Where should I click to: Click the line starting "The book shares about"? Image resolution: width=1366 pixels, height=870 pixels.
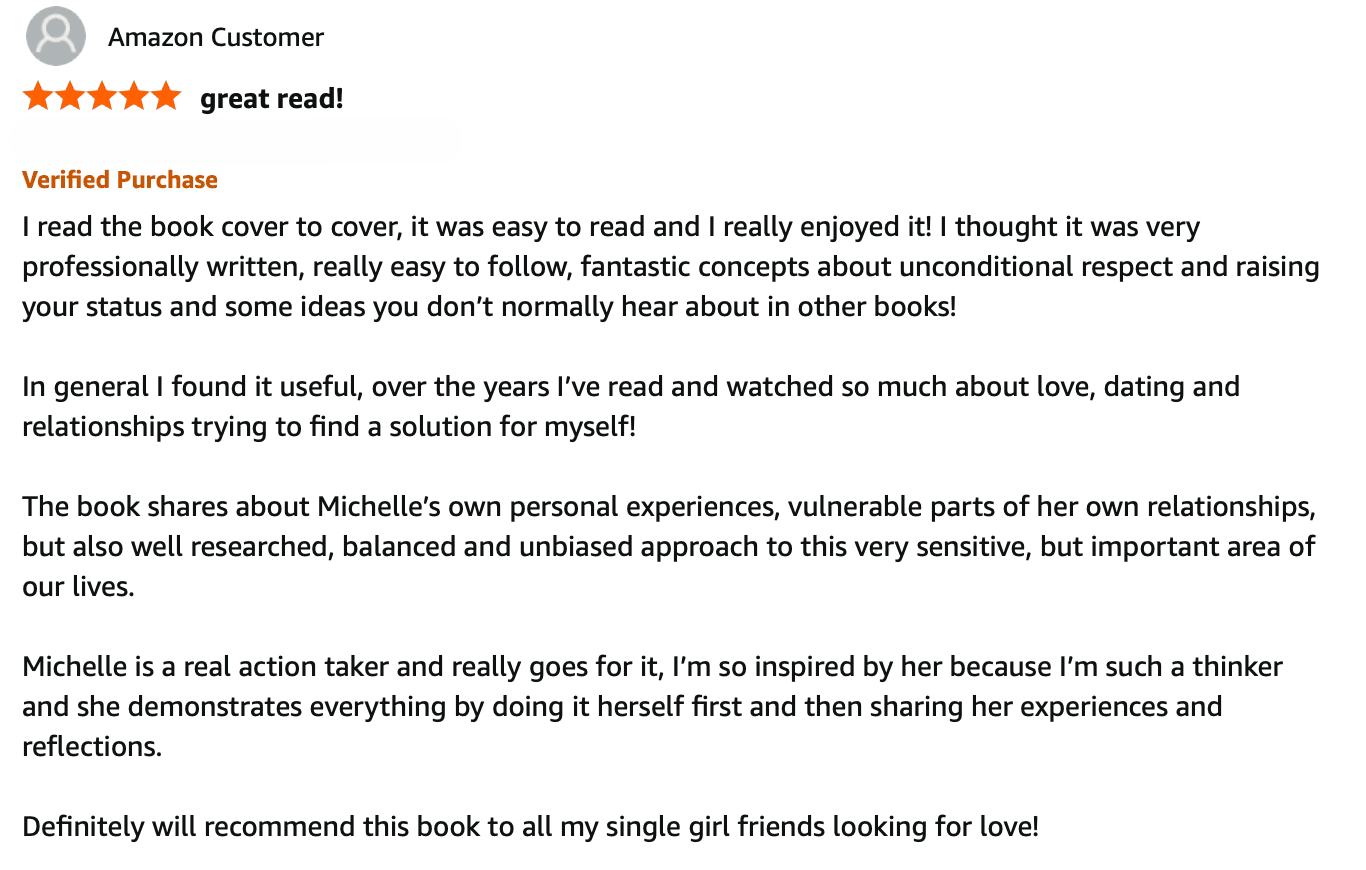tap(668, 507)
